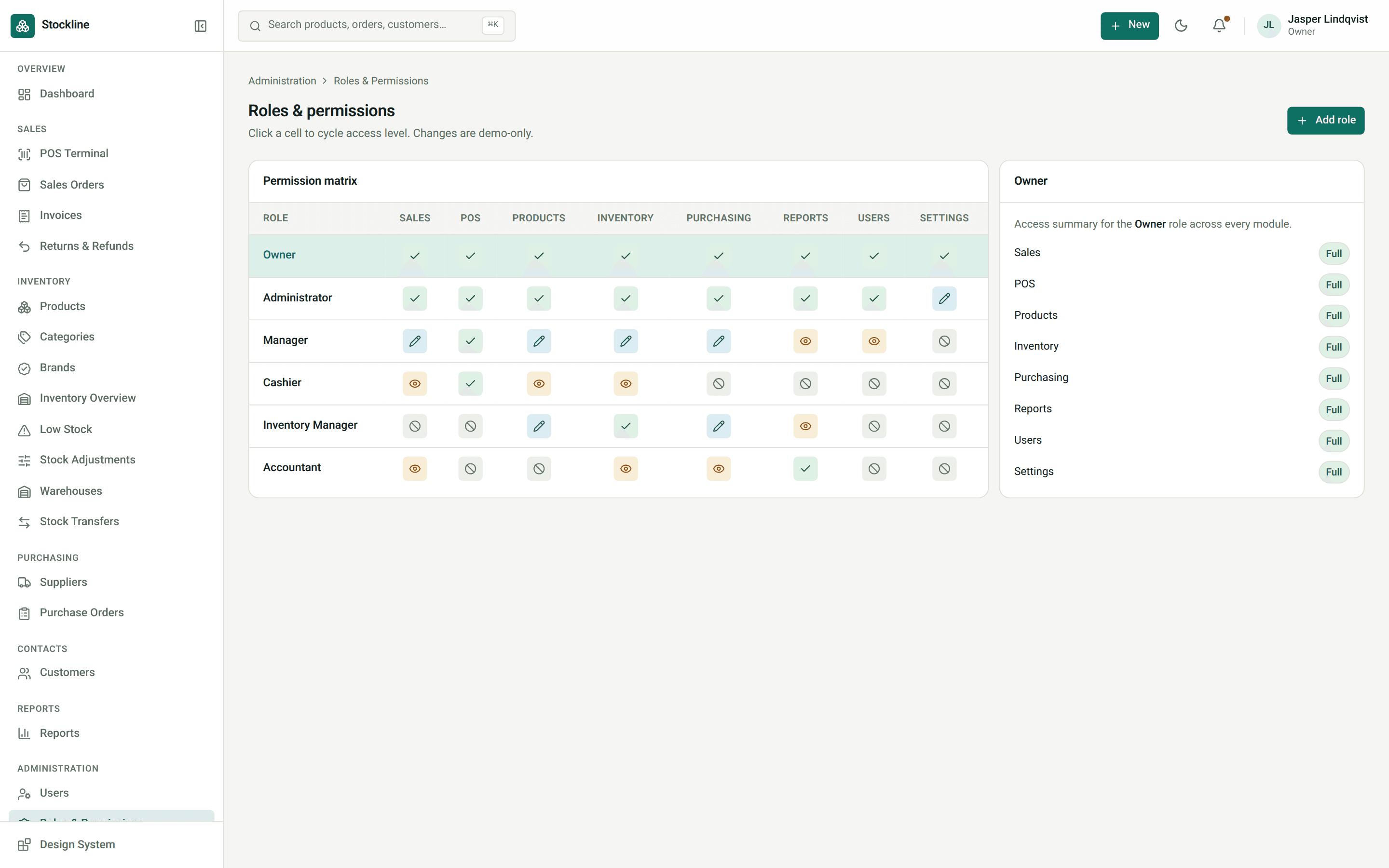Select the Accountant role name
Viewport: 1389px width, 868px height.
(x=292, y=468)
